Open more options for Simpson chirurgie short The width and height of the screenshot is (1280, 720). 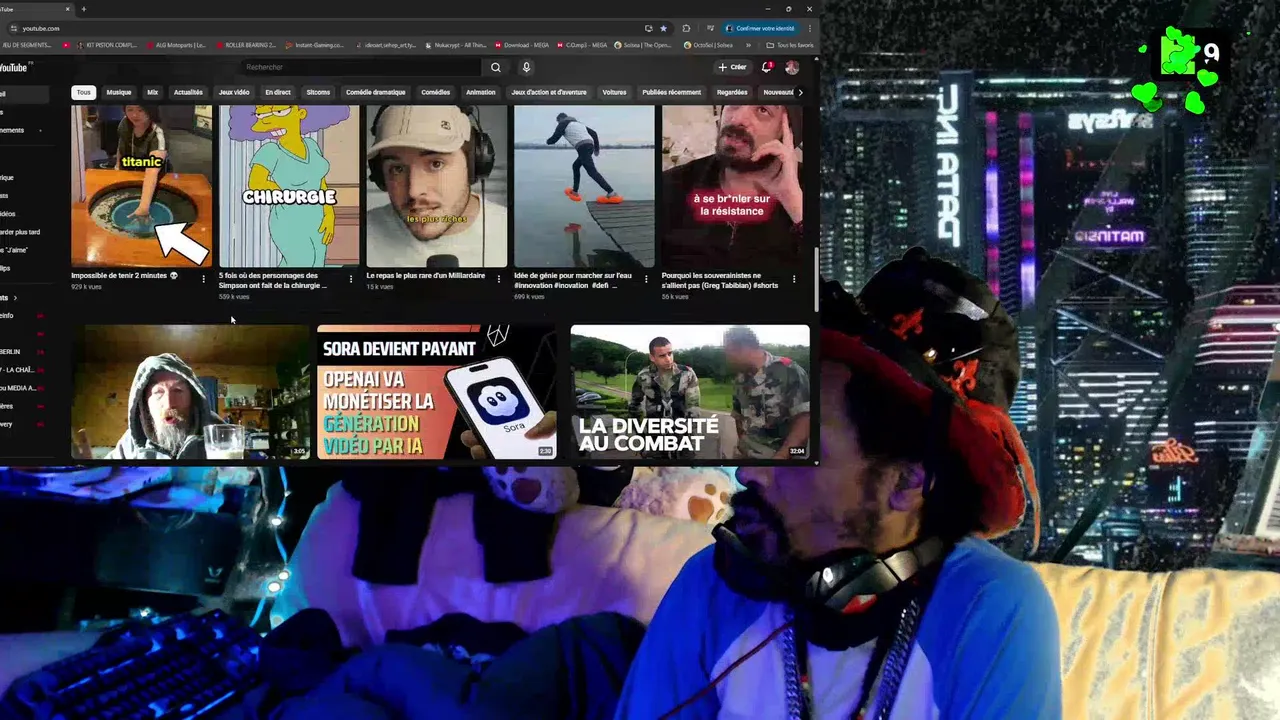[x=350, y=279]
